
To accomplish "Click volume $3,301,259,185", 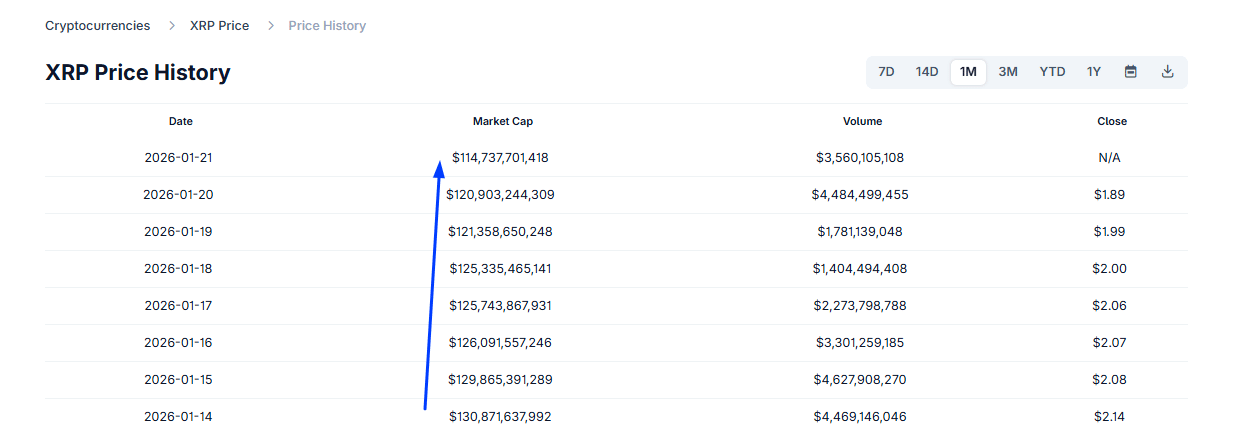I will (x=860, y=343).
